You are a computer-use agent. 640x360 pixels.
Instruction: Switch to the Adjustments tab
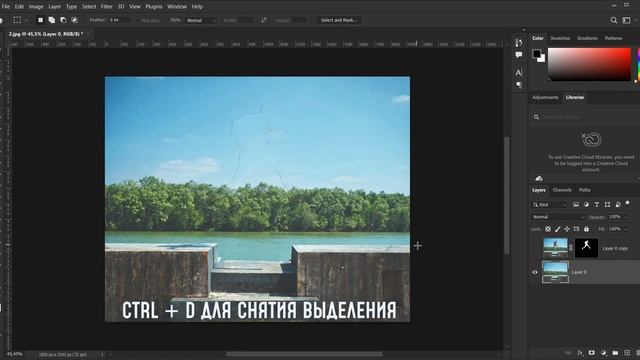point(545,97)
